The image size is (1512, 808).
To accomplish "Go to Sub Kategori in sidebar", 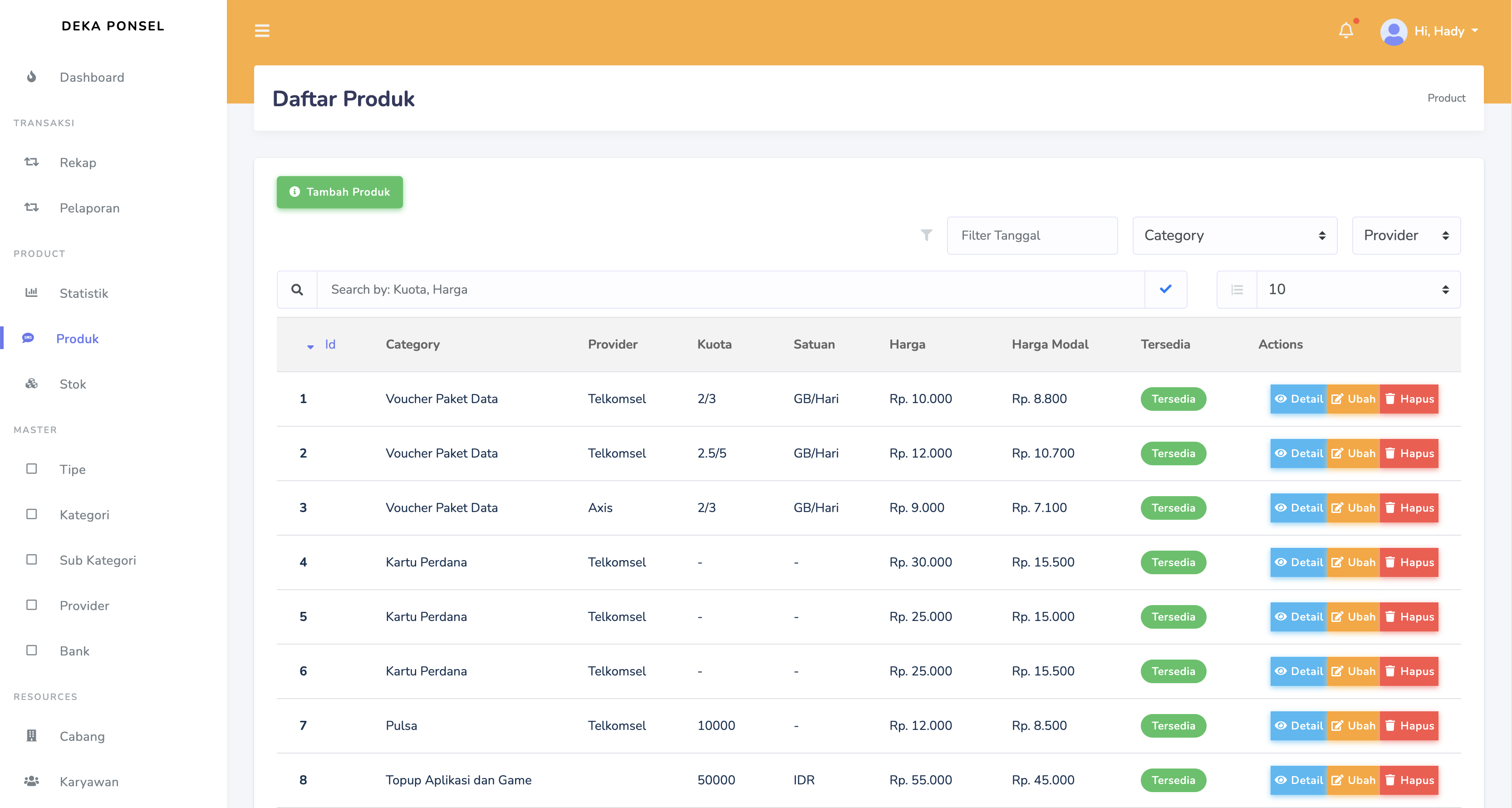I will [98, 560].
